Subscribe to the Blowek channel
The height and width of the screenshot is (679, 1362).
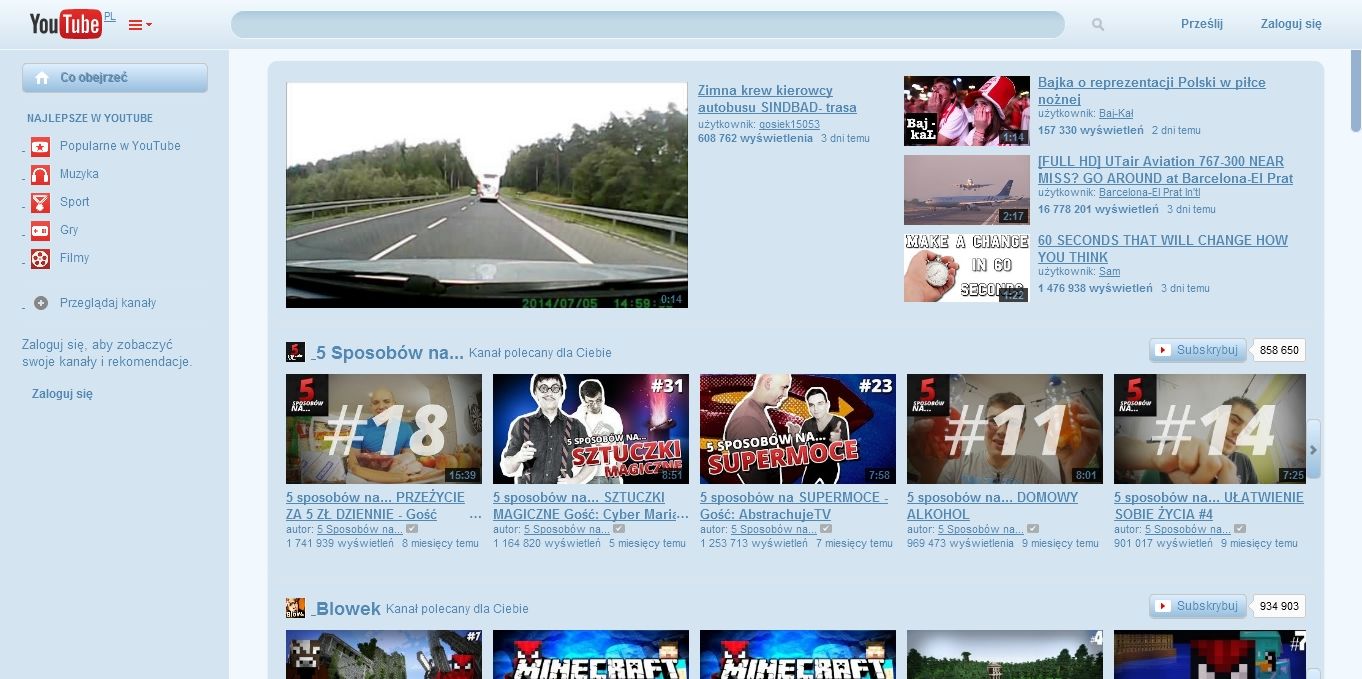pos(1198,606)
